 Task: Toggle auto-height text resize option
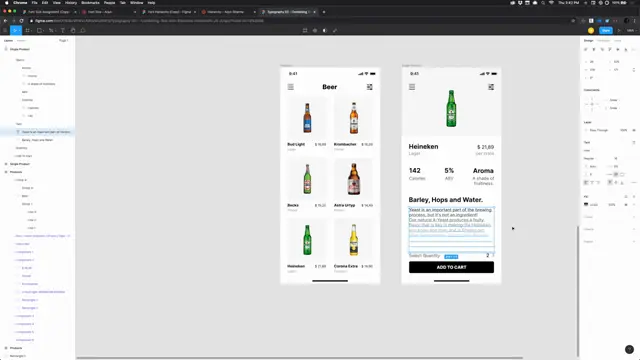pos(616,174)
